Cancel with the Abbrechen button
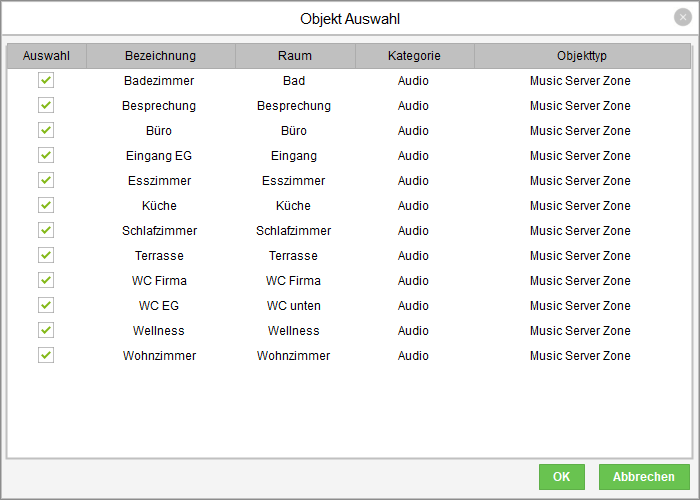700x500 pixels. [644, 477]
